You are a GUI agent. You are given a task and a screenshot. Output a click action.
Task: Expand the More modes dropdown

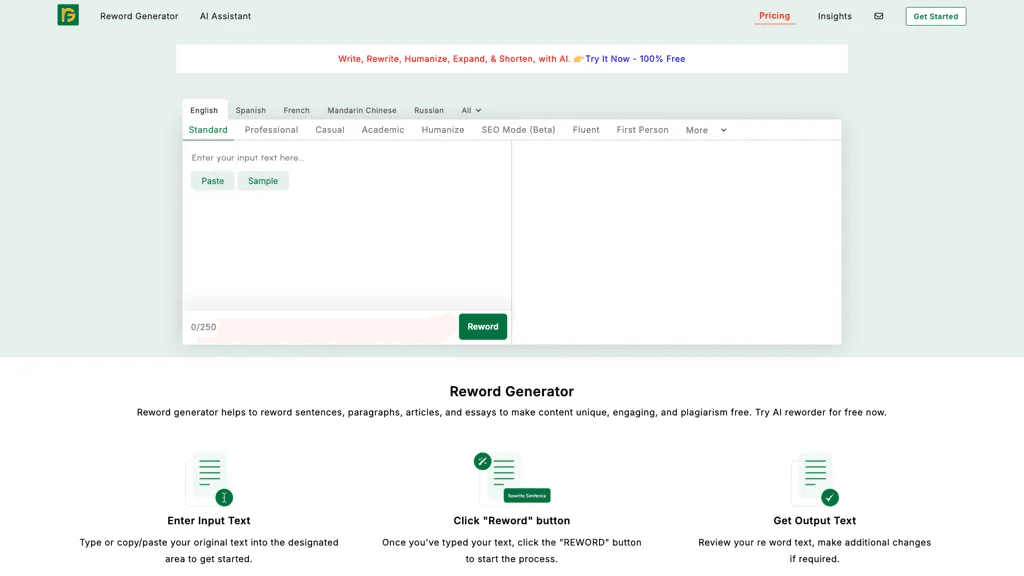[x=706, y=130]
